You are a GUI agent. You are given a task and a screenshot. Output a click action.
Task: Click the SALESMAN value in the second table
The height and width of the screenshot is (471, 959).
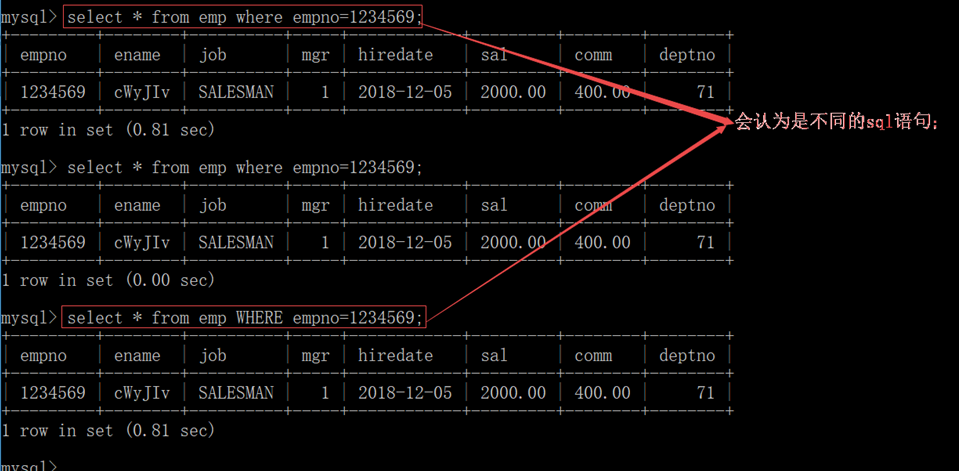pyautogui.click(x=235, y=242)
